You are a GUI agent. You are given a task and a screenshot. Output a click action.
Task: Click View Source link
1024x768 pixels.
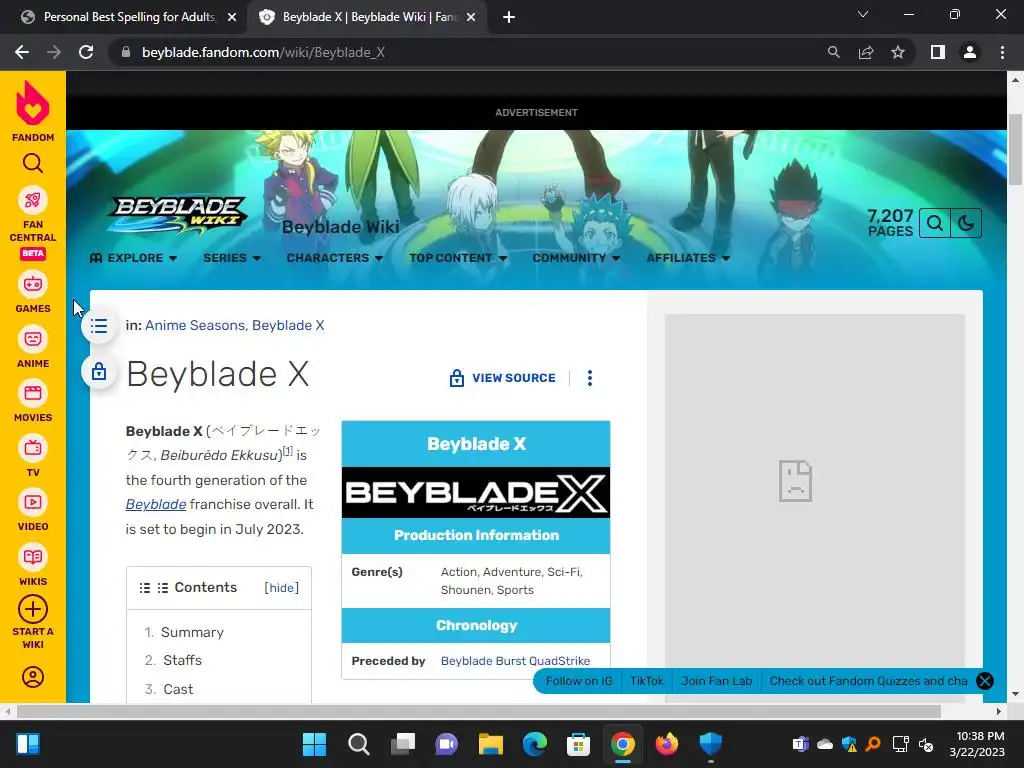coord(502,378)
